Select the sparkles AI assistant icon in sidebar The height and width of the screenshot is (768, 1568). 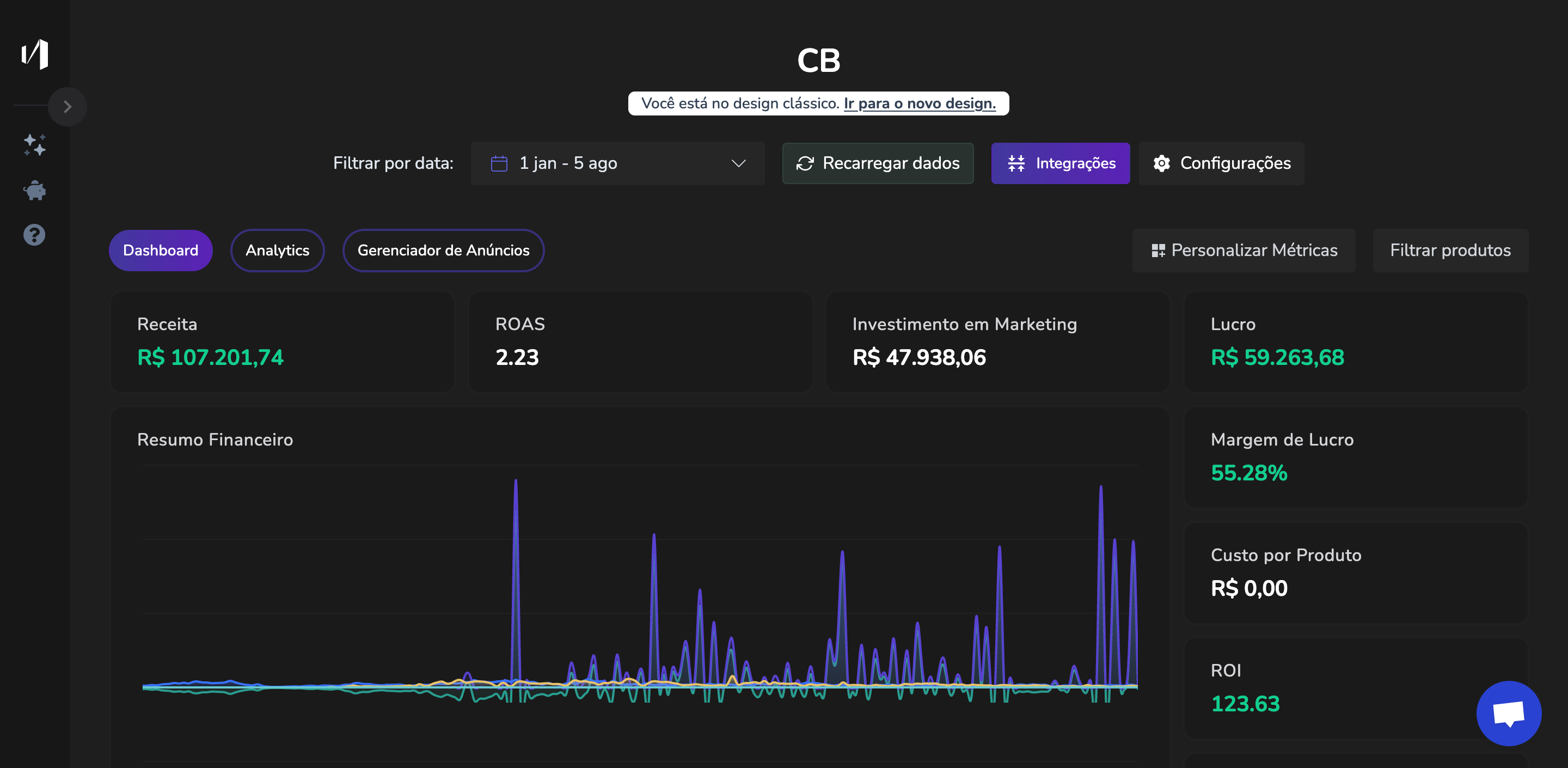(35, 145)
